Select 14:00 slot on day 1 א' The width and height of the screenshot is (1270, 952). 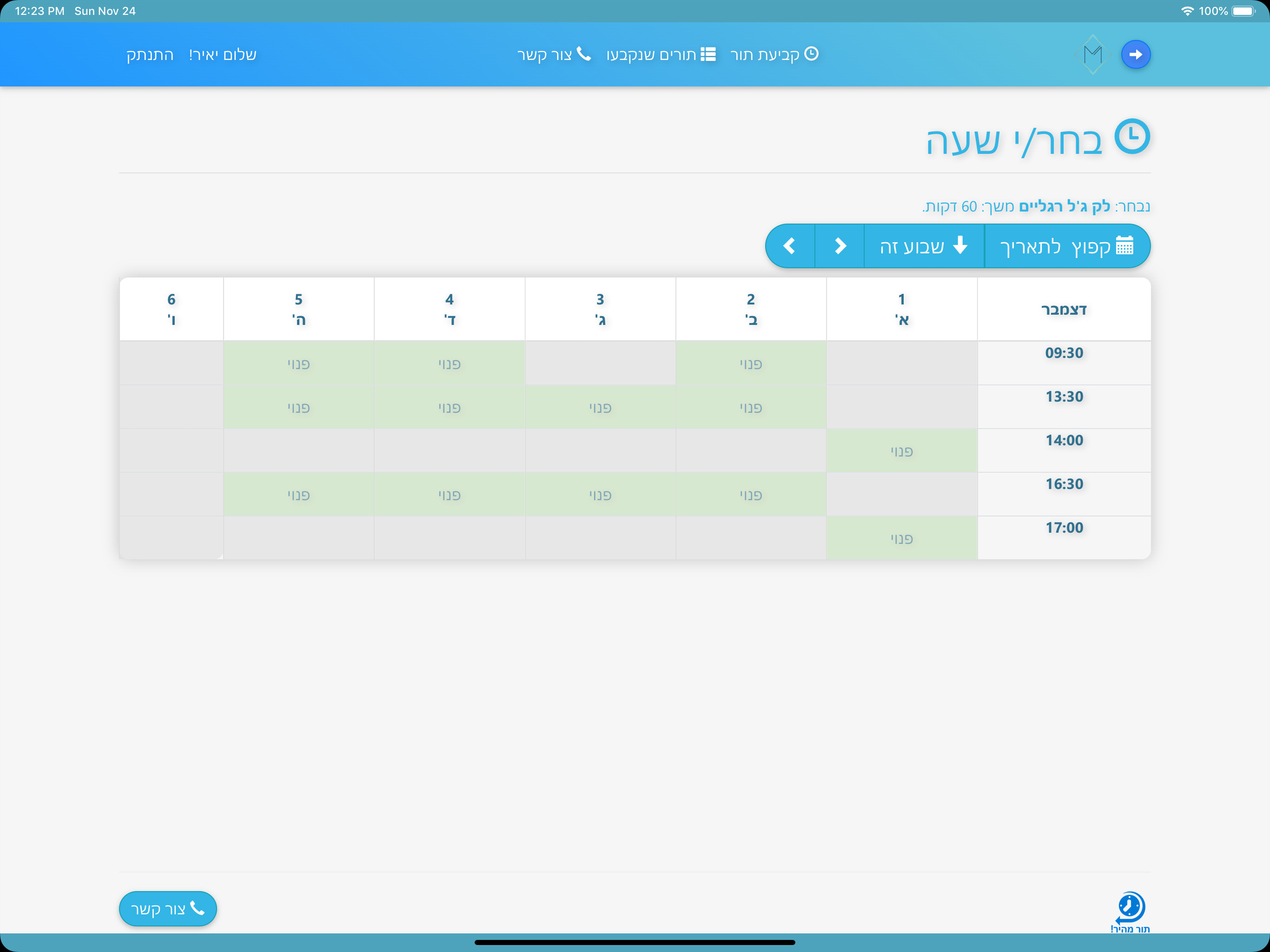[901, 451]
